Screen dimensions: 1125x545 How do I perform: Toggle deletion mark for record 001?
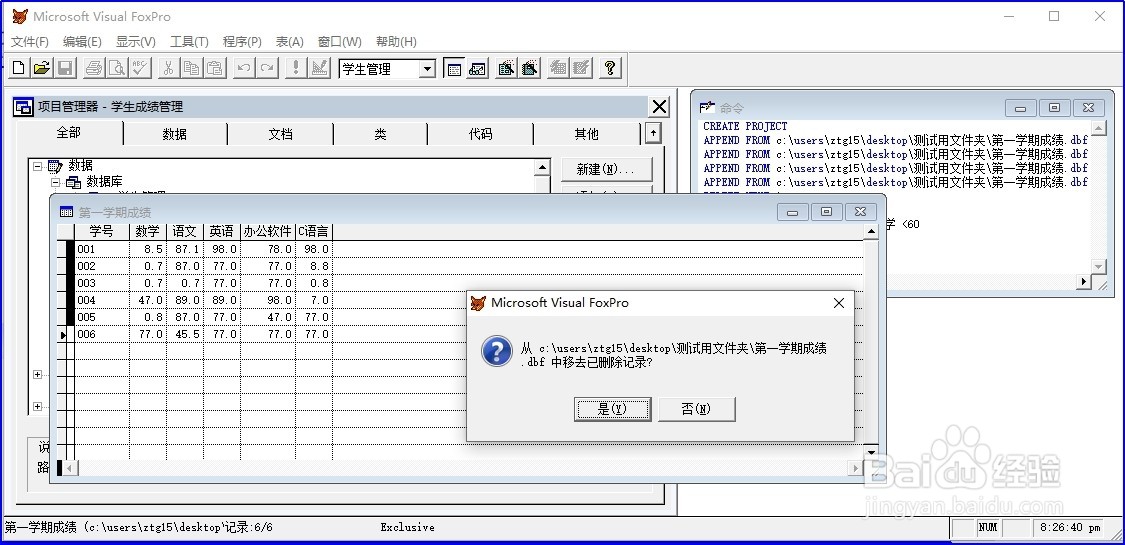pos(70,249)
